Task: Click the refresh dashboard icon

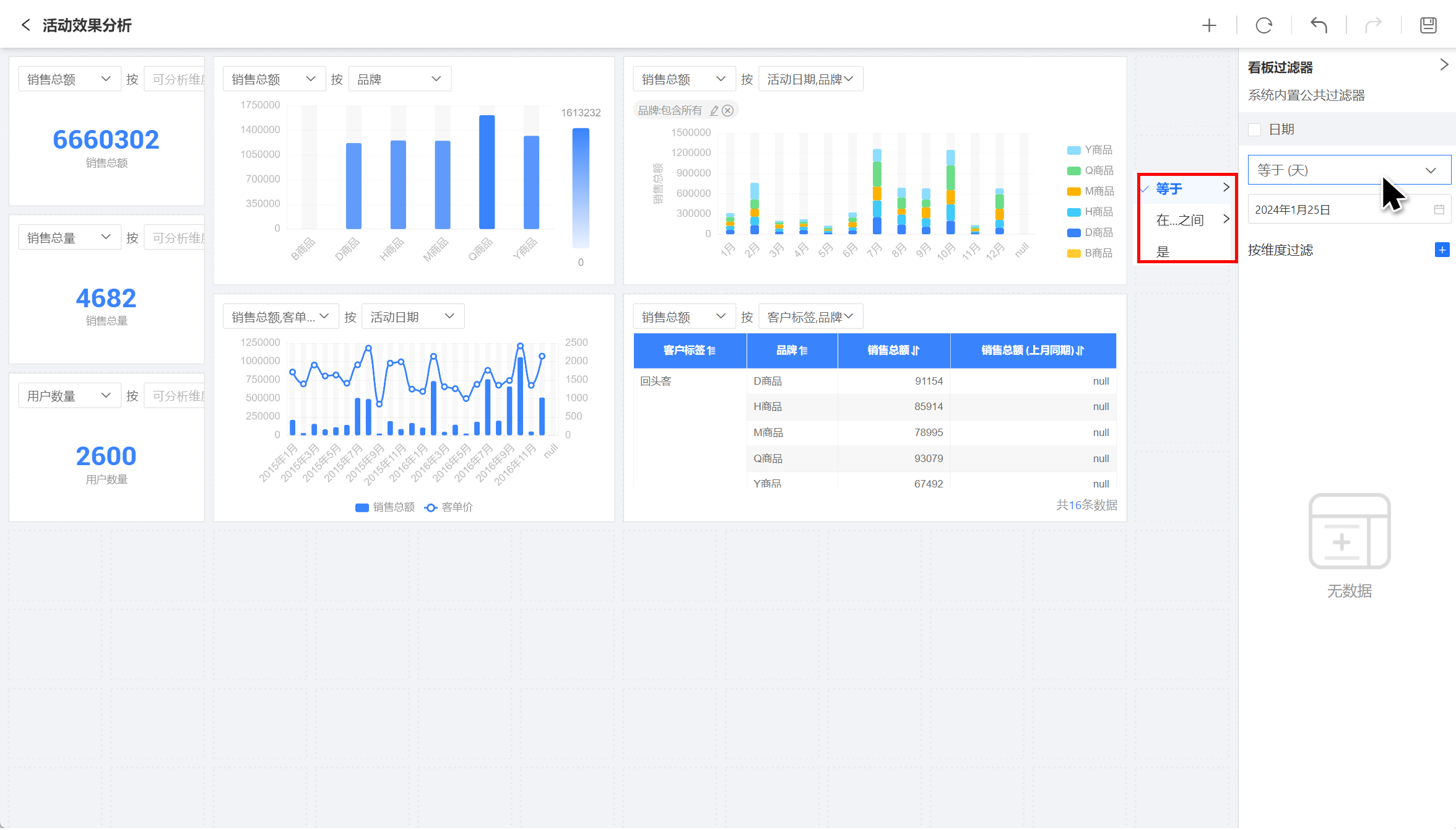Action: point(1263,25)
